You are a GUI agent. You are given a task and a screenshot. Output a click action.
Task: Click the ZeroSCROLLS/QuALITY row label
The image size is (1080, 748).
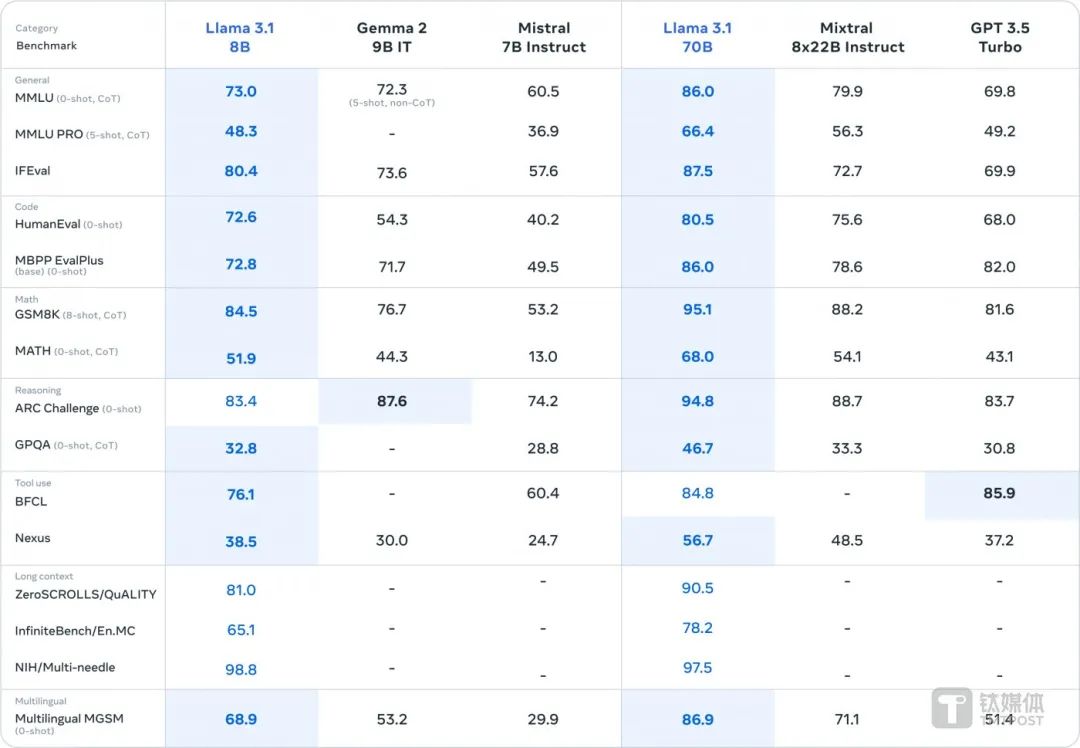tap(86, 594)
